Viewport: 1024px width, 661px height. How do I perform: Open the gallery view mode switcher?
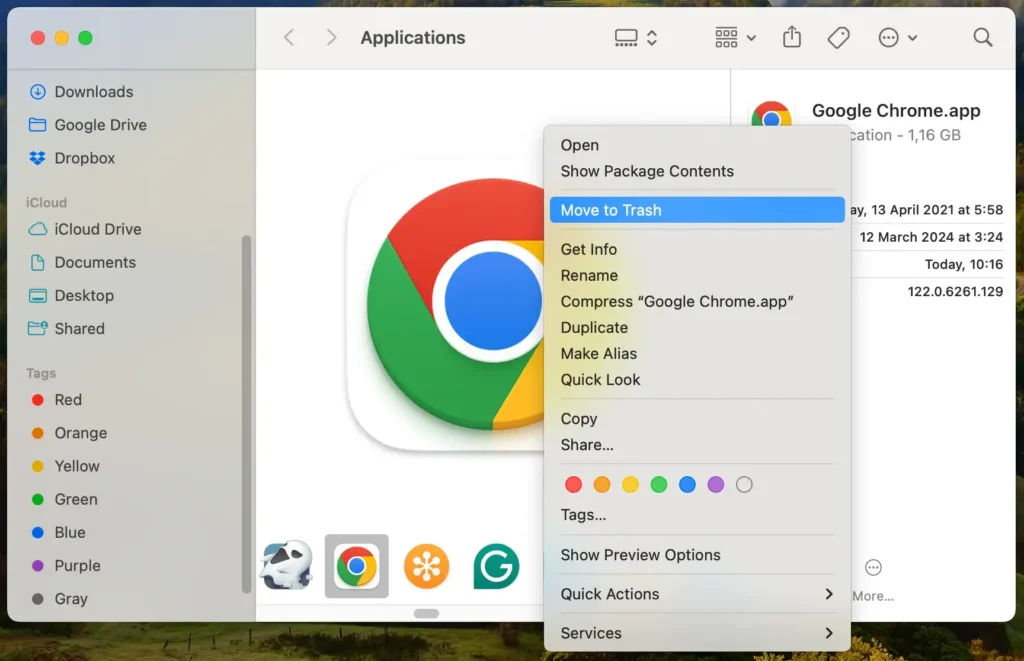635,38
